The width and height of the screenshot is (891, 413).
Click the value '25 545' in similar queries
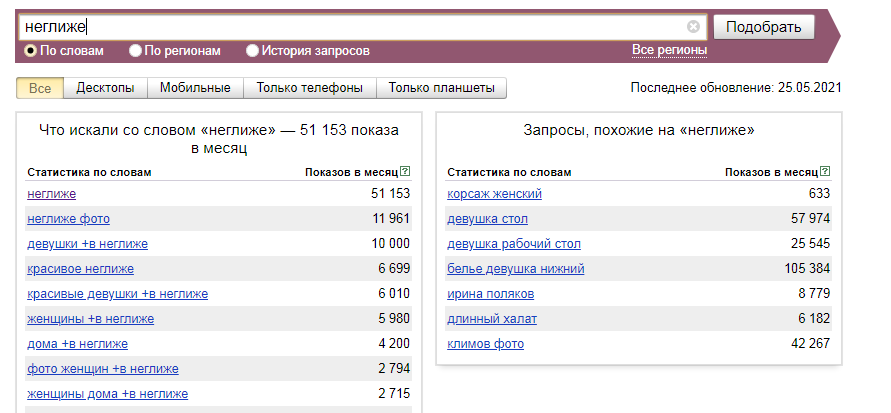point(810,244)
